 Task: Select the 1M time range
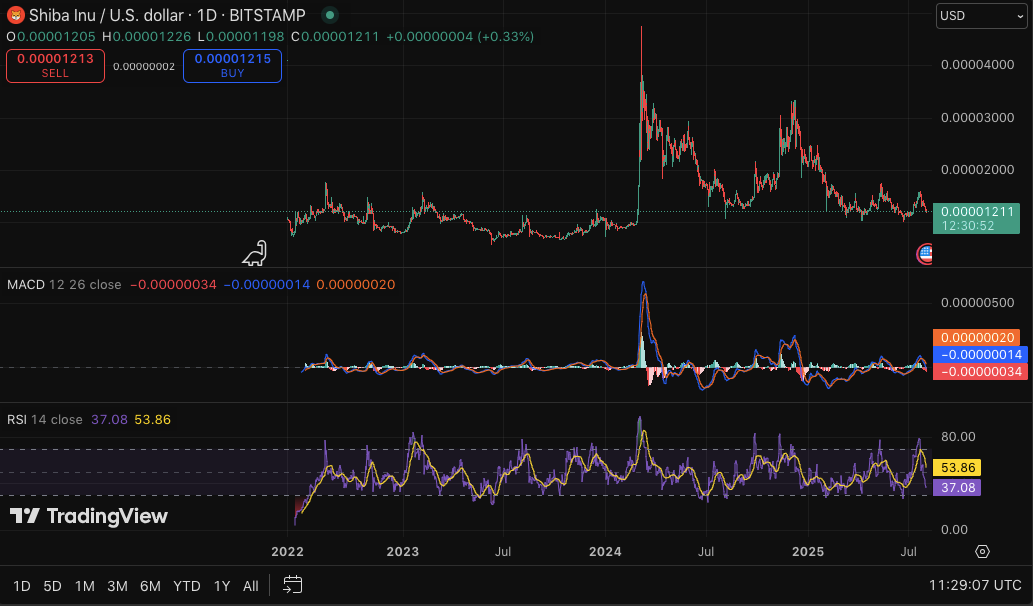point(84,586)
